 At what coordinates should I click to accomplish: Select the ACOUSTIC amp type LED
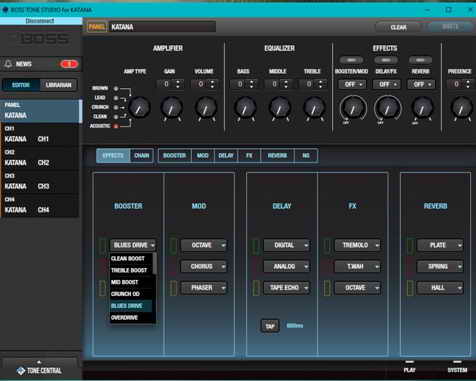tap(116, 126)
